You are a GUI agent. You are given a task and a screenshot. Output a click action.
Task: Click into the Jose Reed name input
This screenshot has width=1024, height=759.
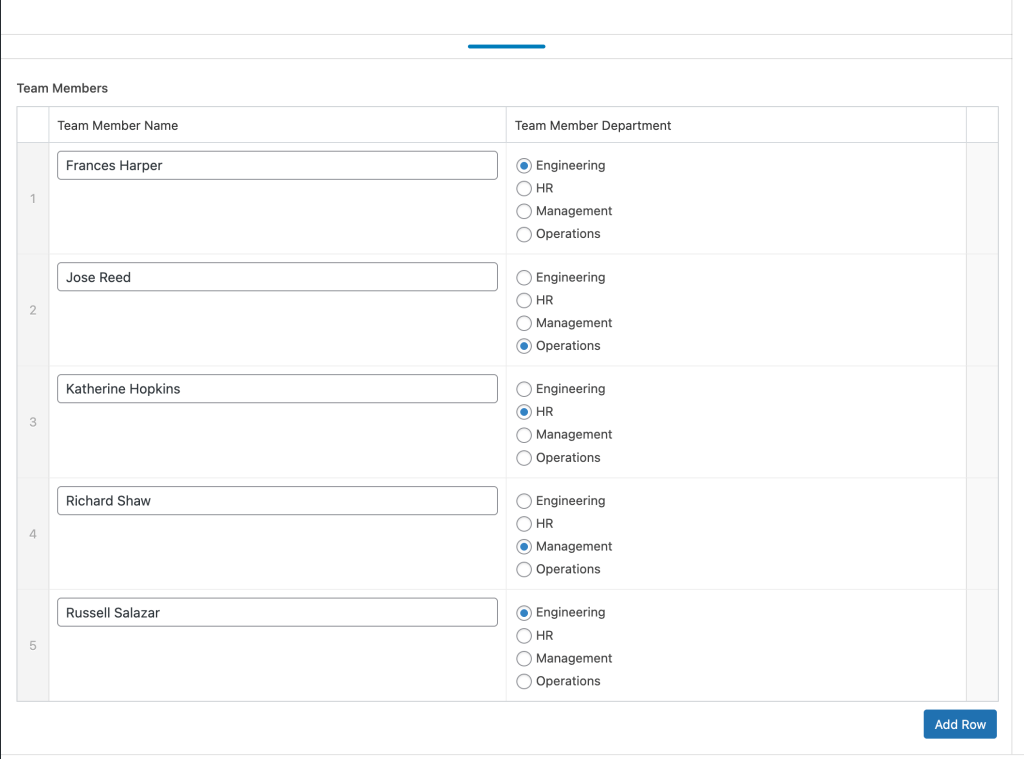coord(277,277)
